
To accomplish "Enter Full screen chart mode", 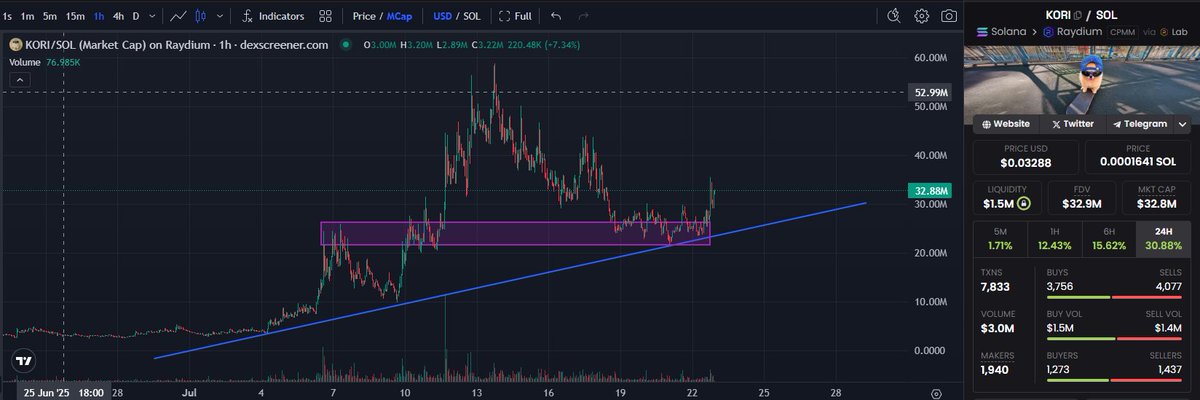I will coord(514,16).
